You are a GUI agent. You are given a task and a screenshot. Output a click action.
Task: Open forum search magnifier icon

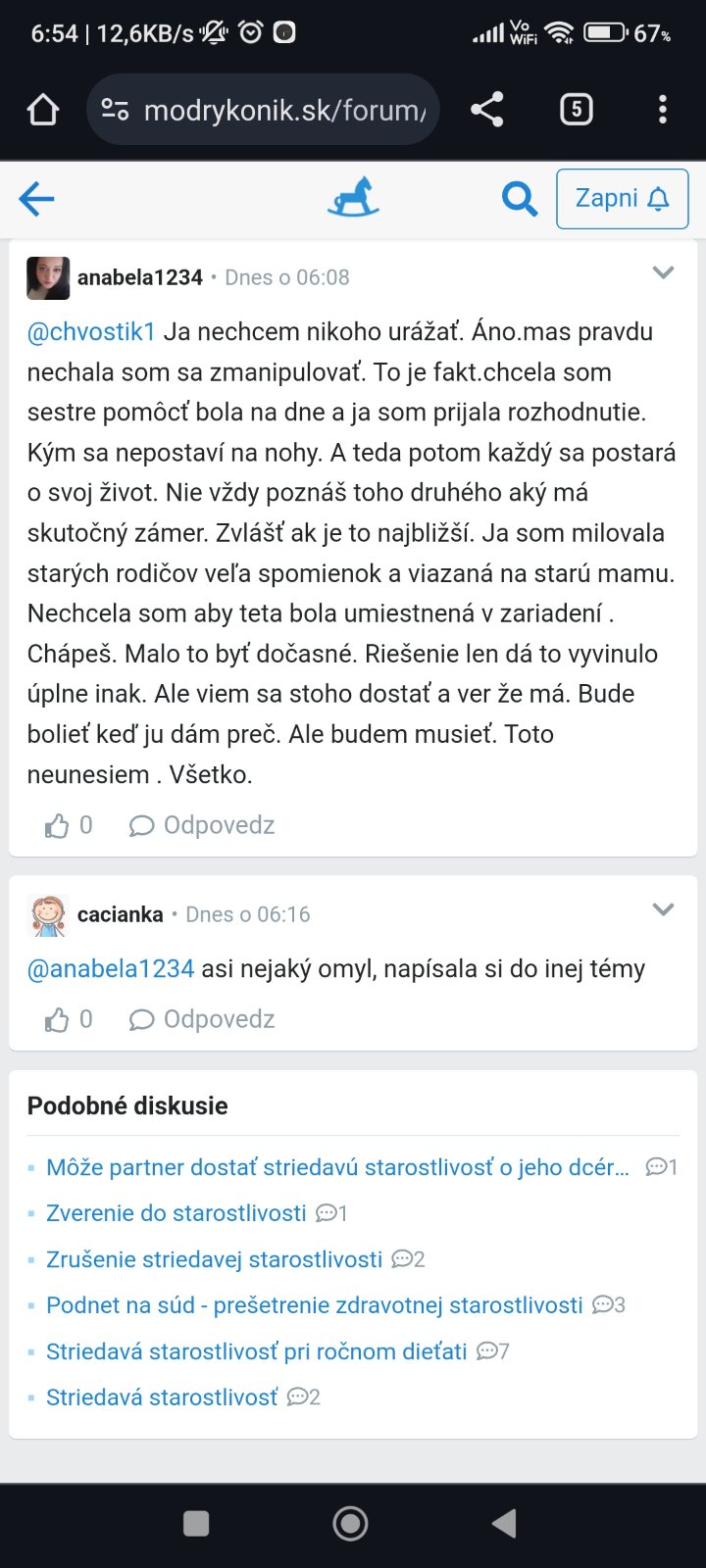[x=519, y=199]
